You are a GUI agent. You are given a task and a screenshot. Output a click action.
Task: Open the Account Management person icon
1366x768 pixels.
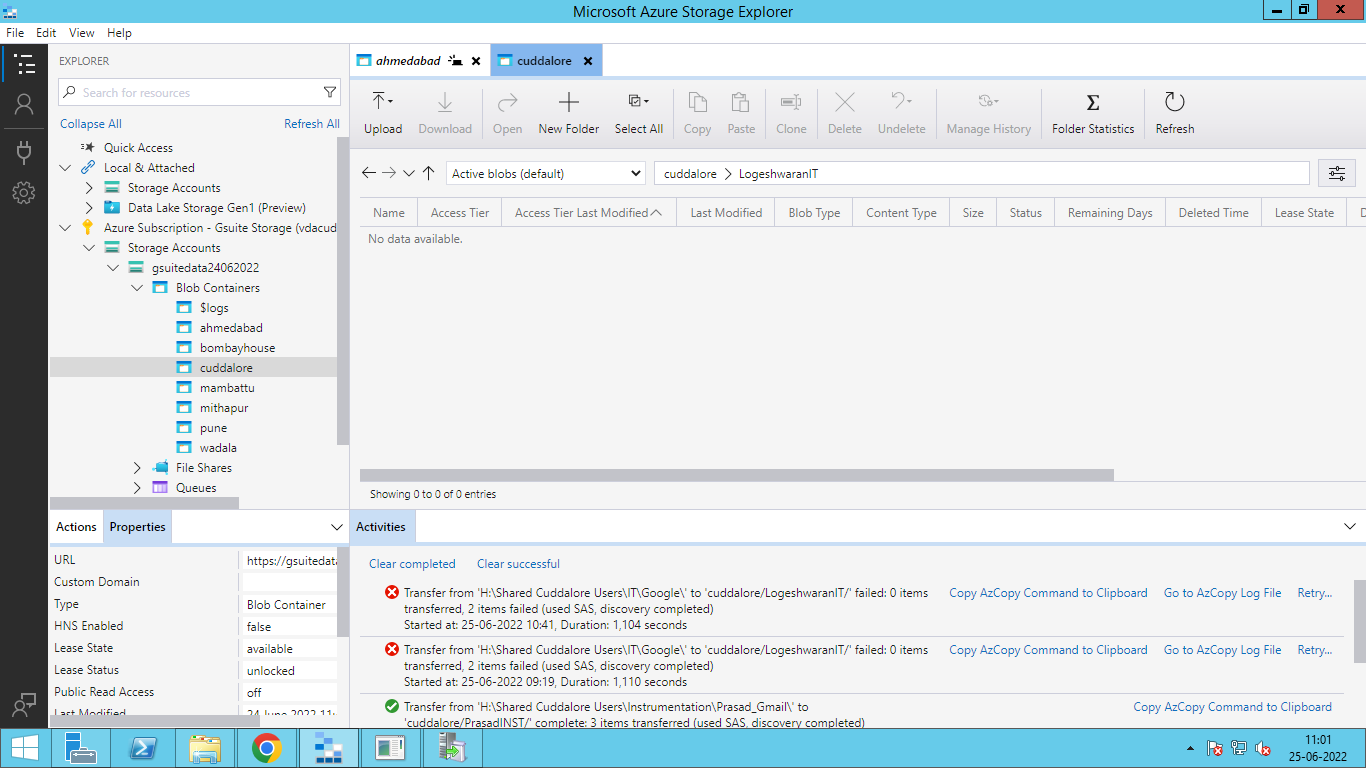point(24,104)
